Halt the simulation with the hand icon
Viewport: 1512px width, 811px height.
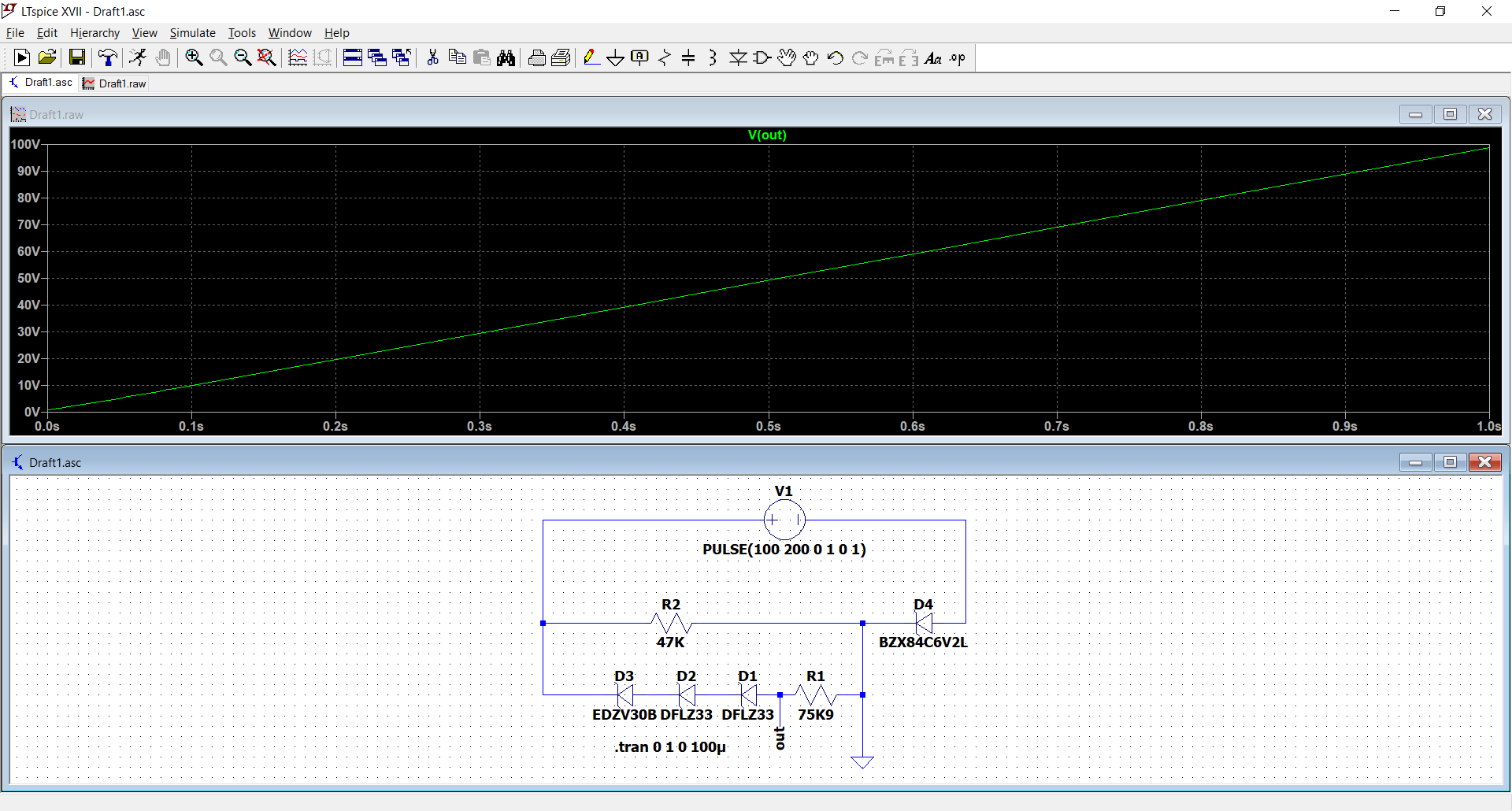point(163,57)
